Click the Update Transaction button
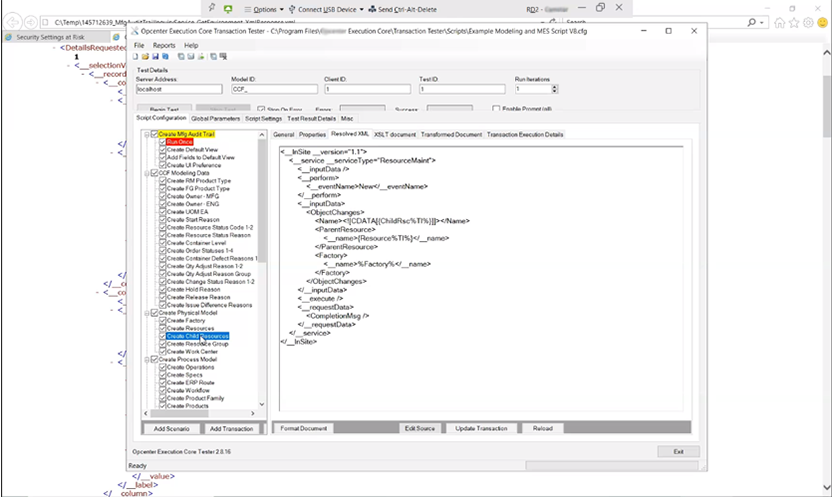Viewport: 834px width, 497px height. click(481, 428)
